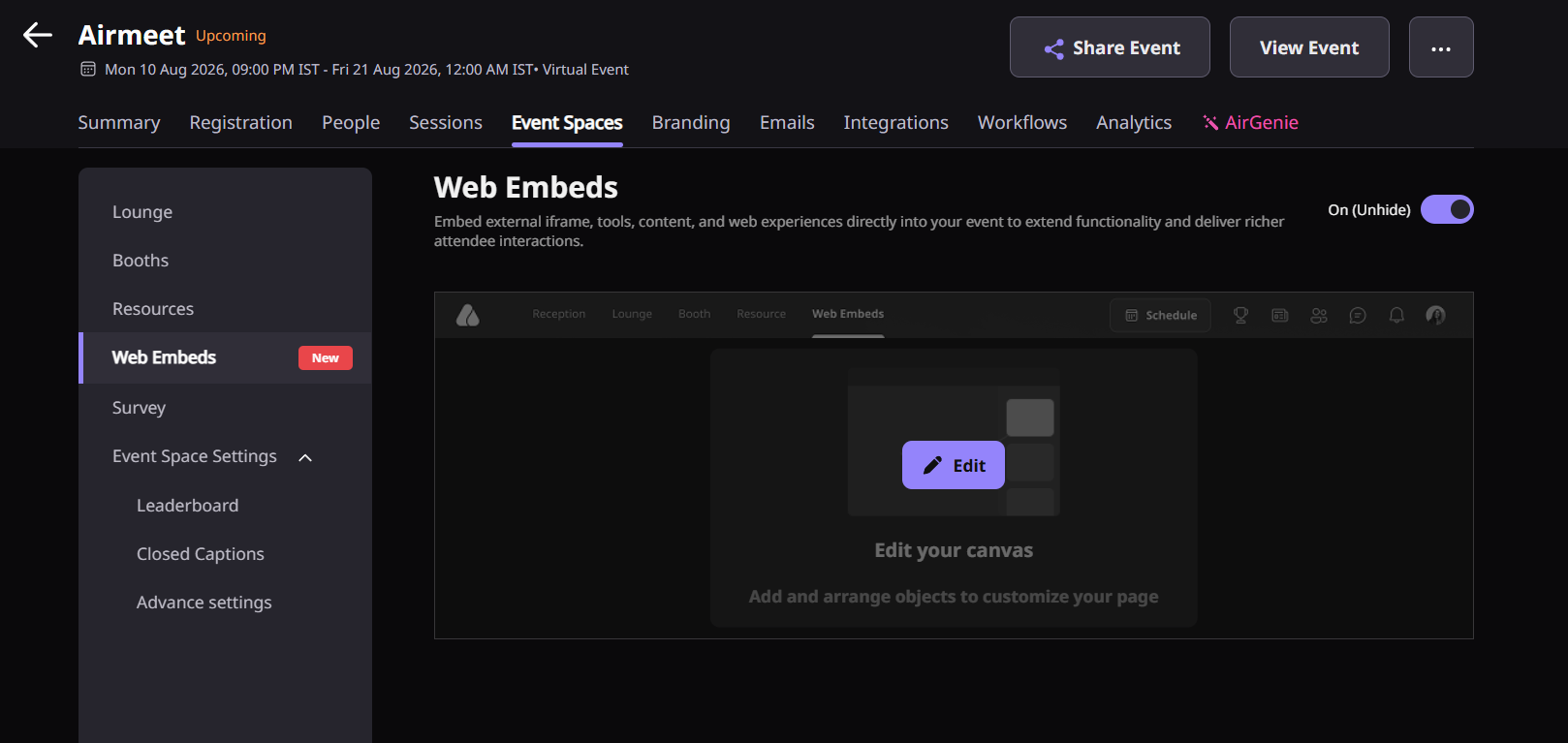
Task: Click the "Edit your canvas" text
Action: pos(954,550)
